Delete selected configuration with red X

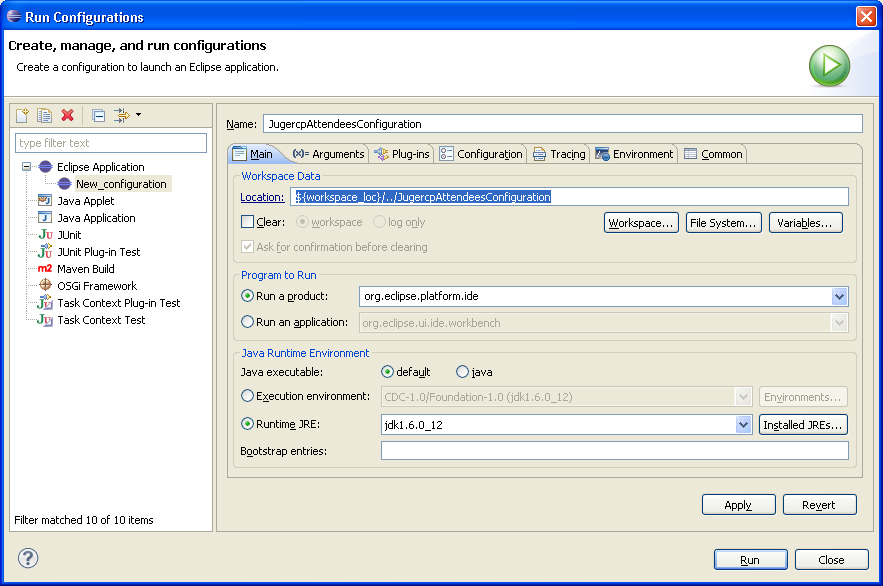tap(68, 116)
